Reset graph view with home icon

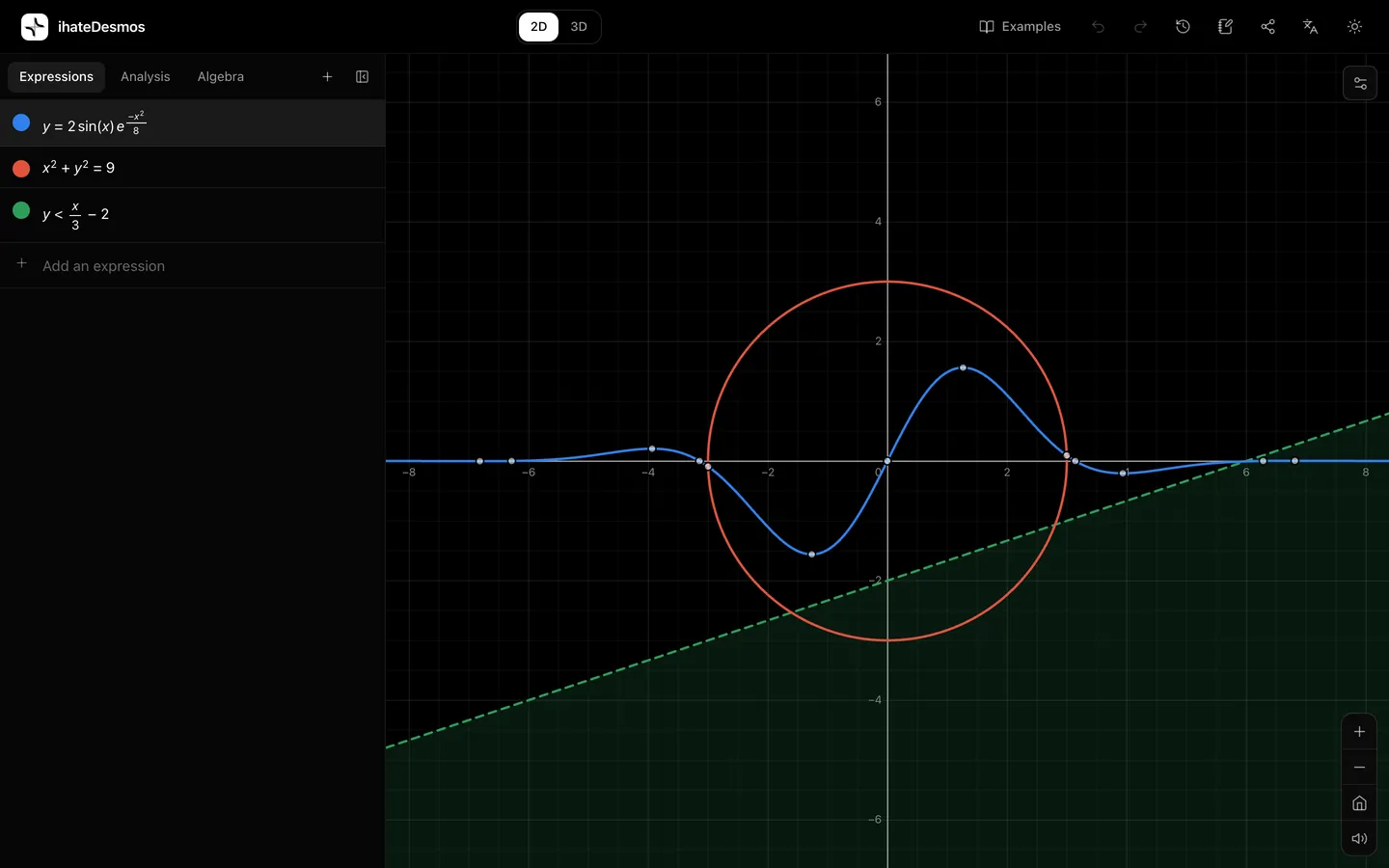click(1359, 803)
